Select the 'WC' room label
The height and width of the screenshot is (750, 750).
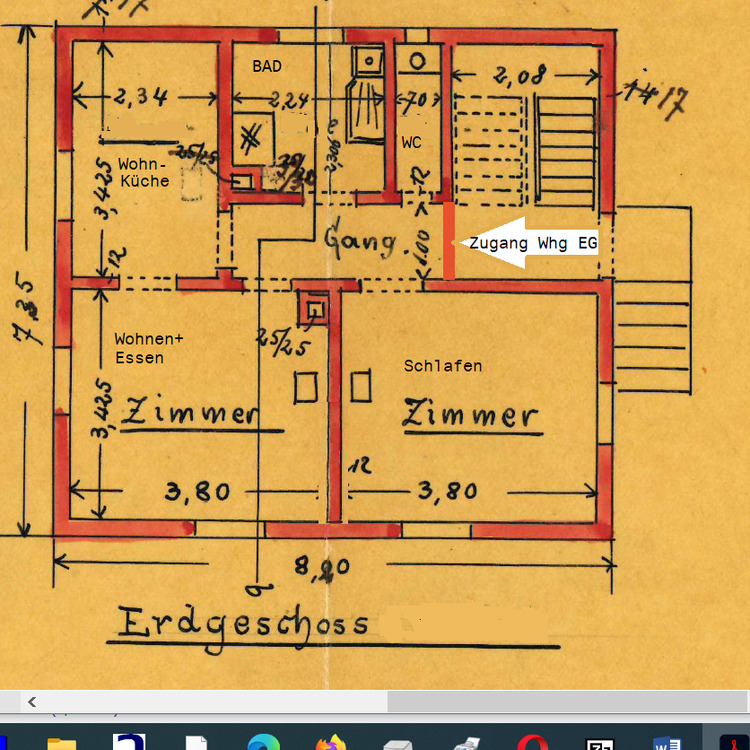coord(411,143)
